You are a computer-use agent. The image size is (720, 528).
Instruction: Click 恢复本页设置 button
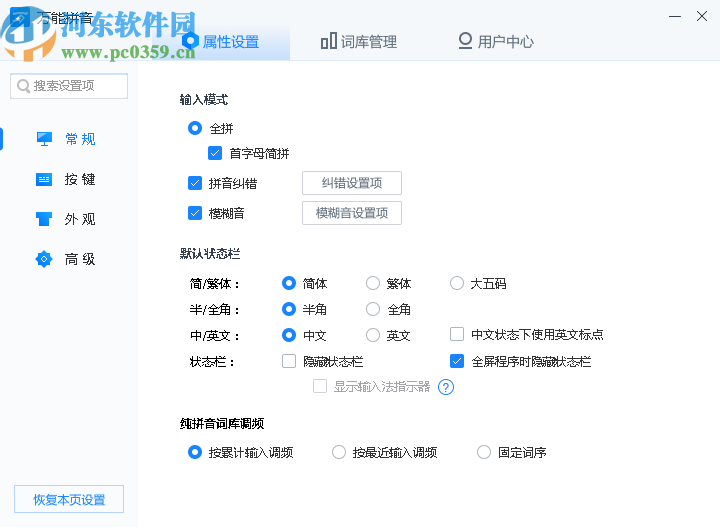click(69, 499)
